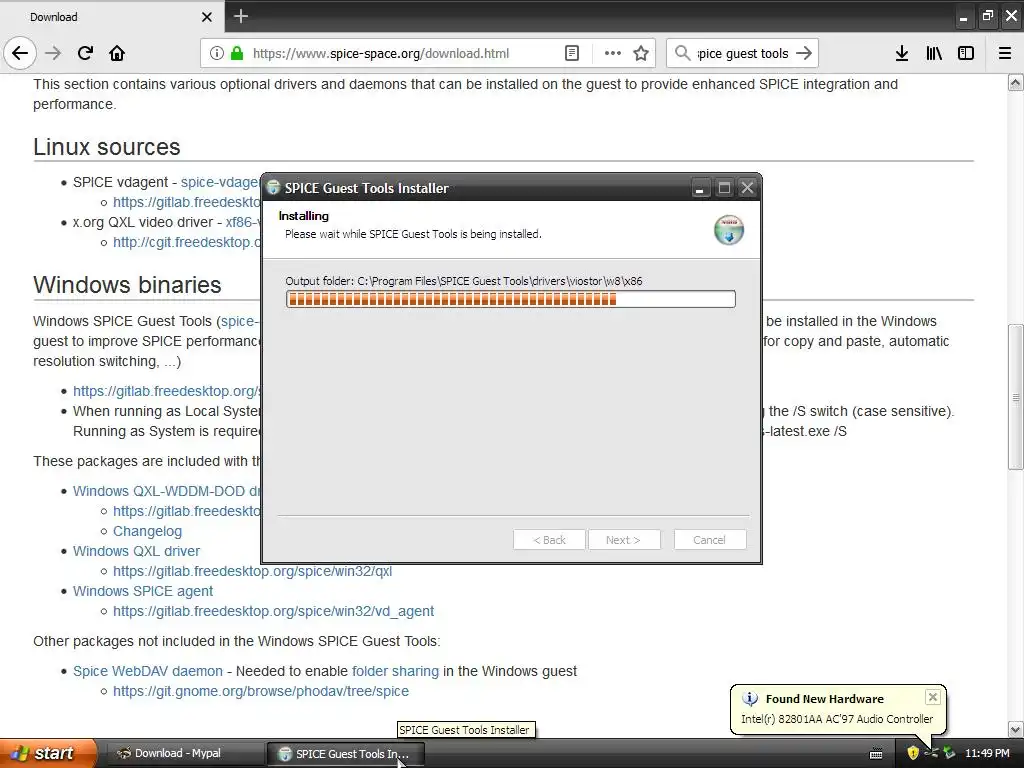Click the safely remove hardware tray icon
The width and height of the screenshot is (1024, 768).
pyautogui.click(x=949, y=754)
